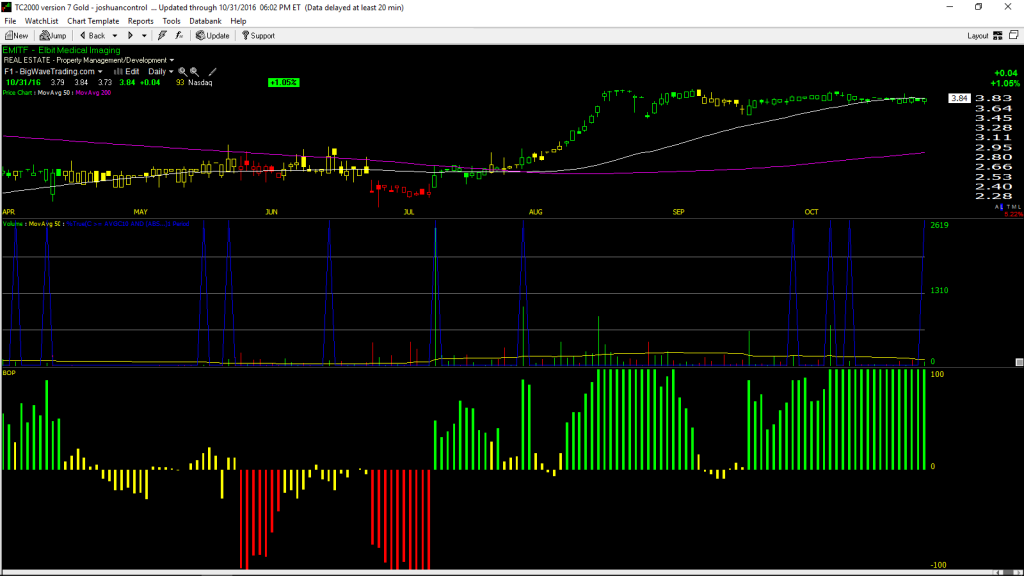This screenshot has height=576, width=1024.
Task: Open the Back history dropdown arrow
Action: coord(115,36)
